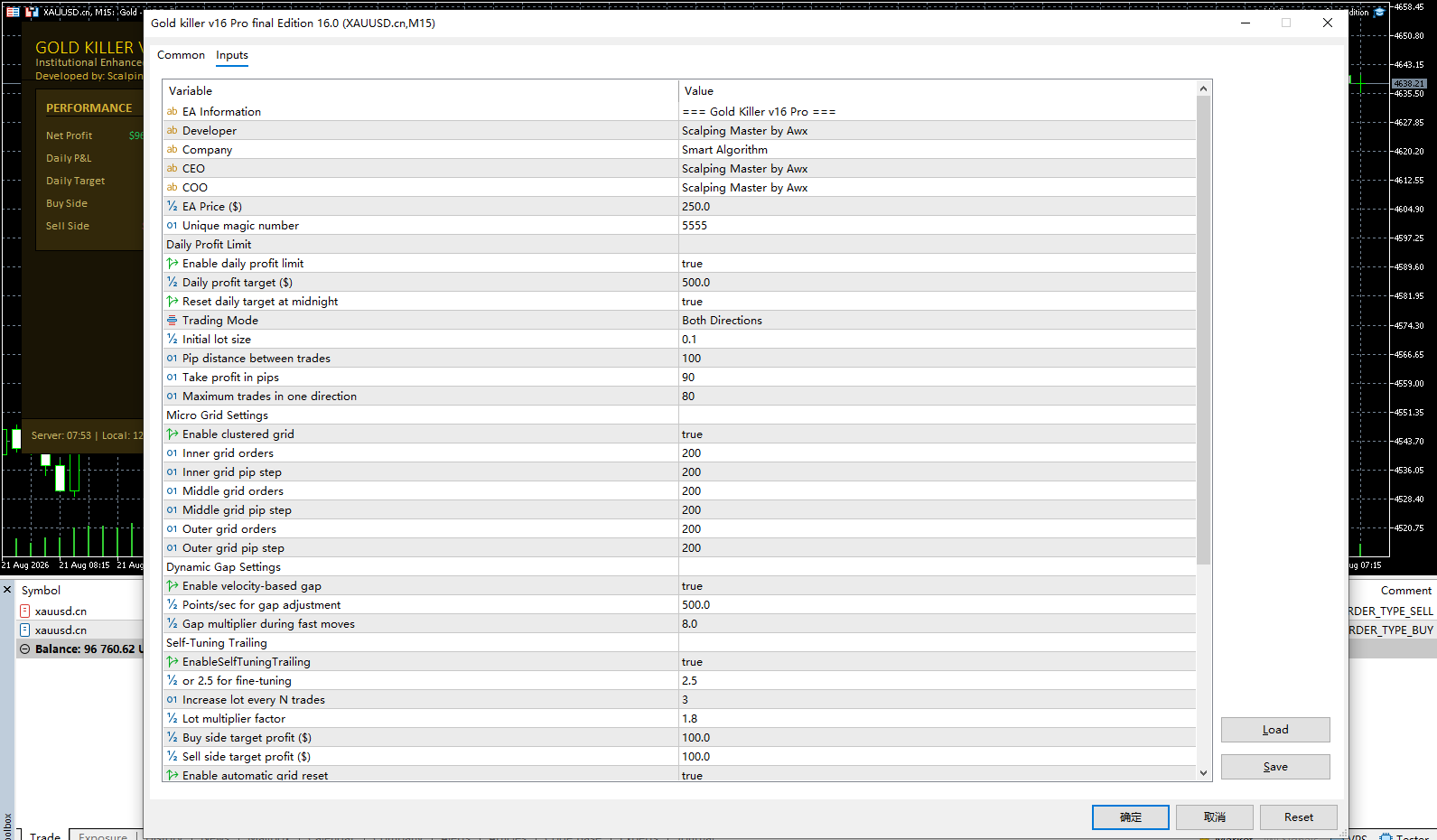Viewport: 1437px width, 840px height.
Task: Select the Inputs tab
Action: pos(232,55)
